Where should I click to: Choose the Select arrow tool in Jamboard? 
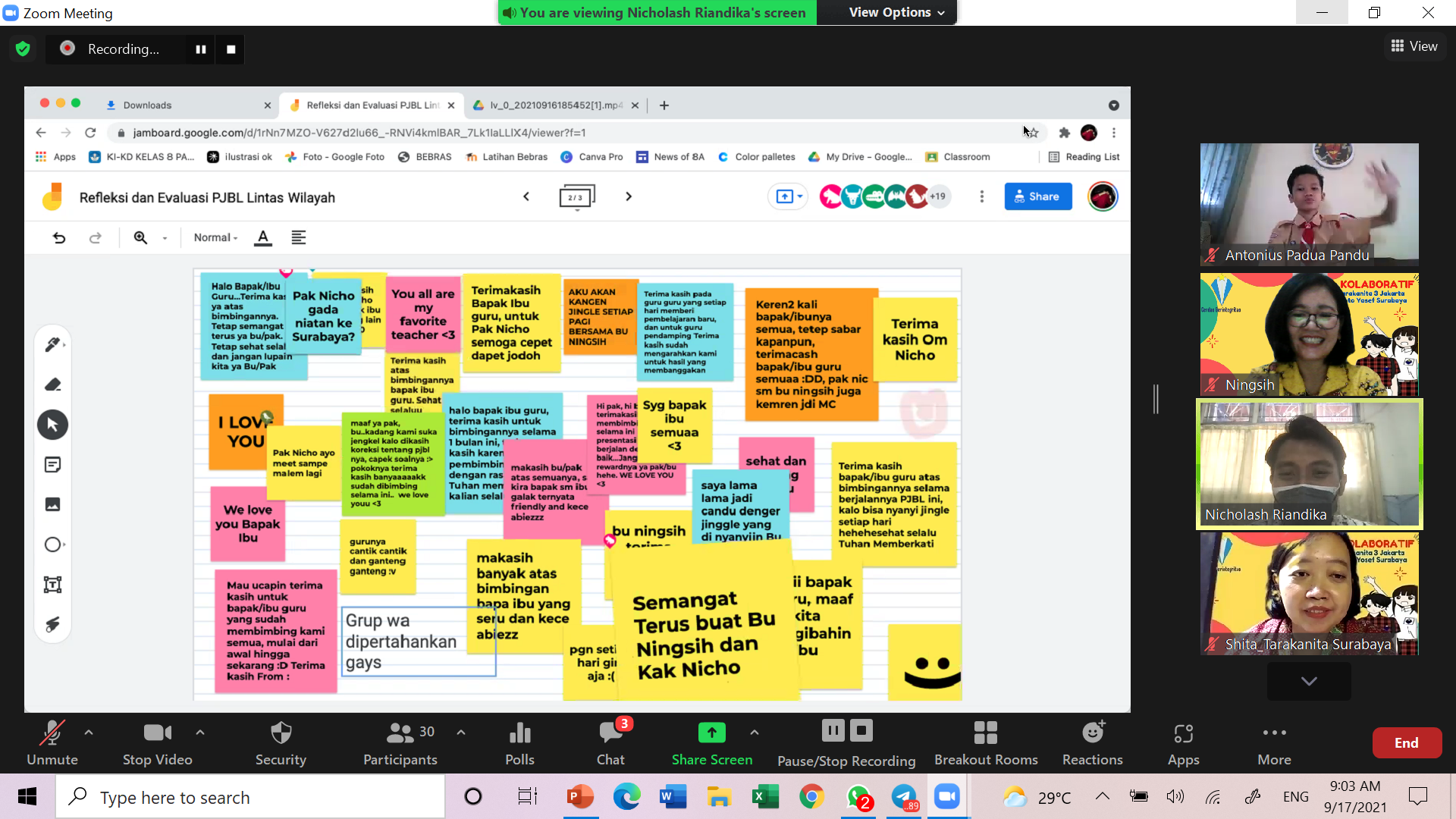pyautogui.click(x=52, y=425)
